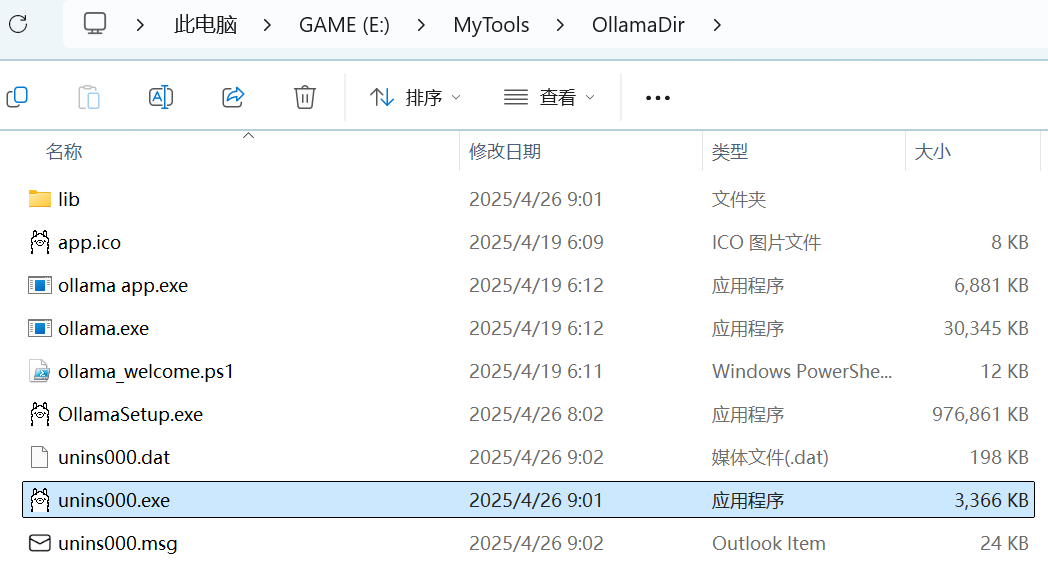This screenshot has width=1048, height=561.
Task: Click the 24 KB size value
Action: tap(1005, 543)
